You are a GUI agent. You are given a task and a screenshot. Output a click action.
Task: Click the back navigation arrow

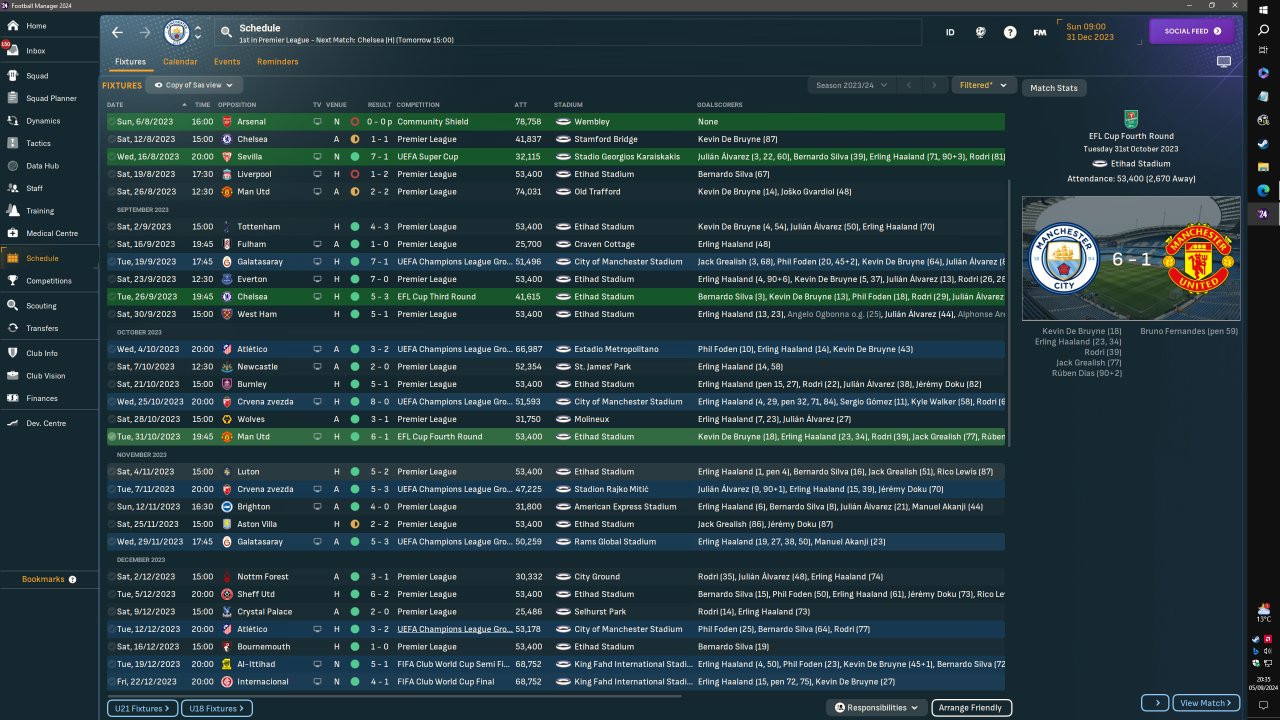click(x=117, y=32)
